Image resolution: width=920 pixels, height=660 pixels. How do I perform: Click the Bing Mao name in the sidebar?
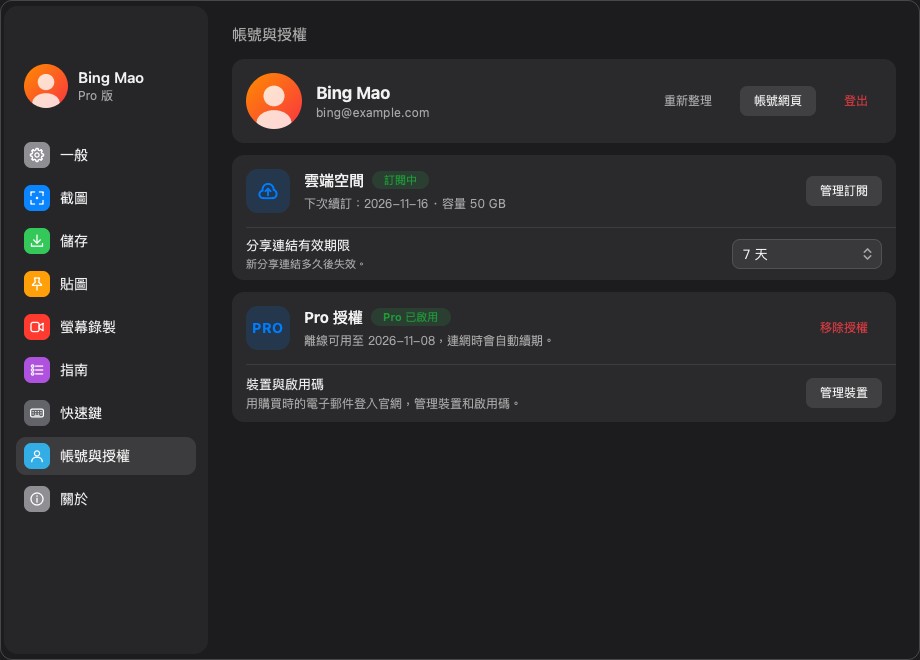pos(111,77)
